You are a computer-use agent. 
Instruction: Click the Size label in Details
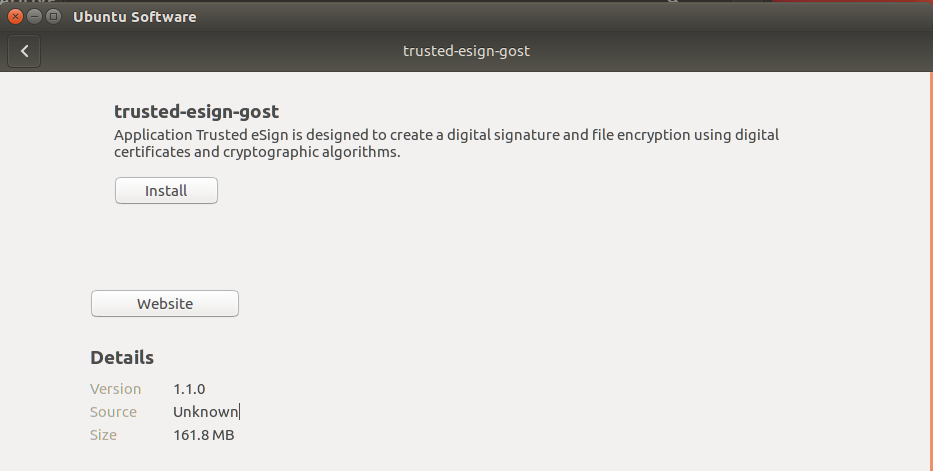(x=104, y=435)
